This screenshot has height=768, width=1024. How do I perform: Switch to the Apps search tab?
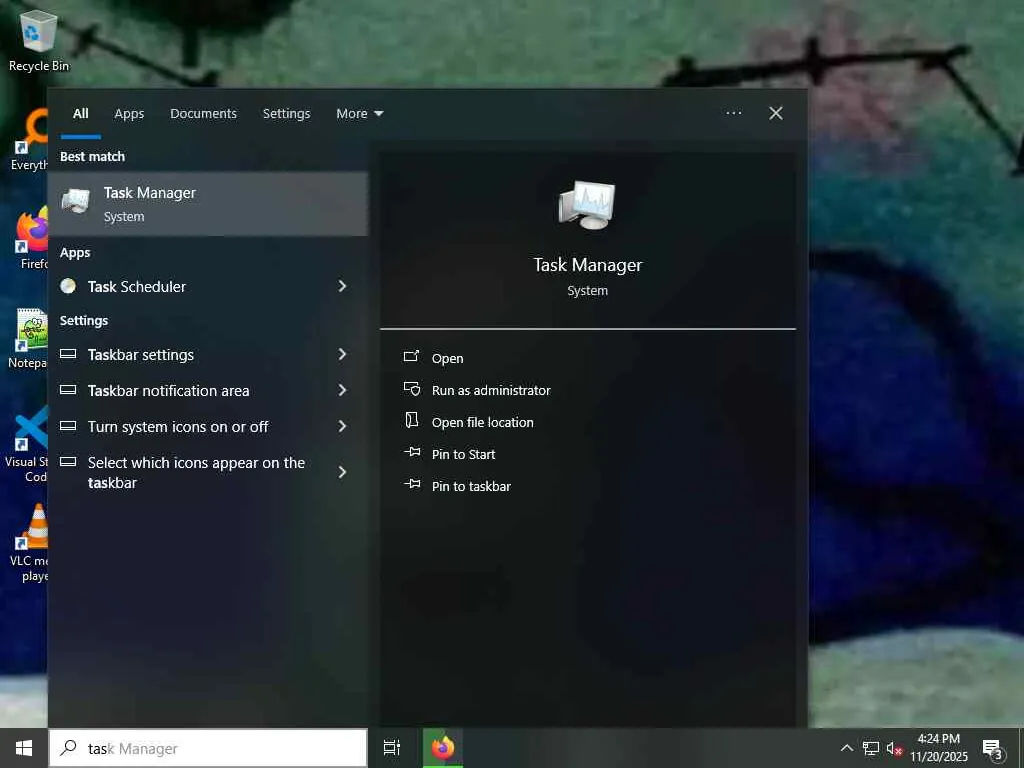click(129, 114)
